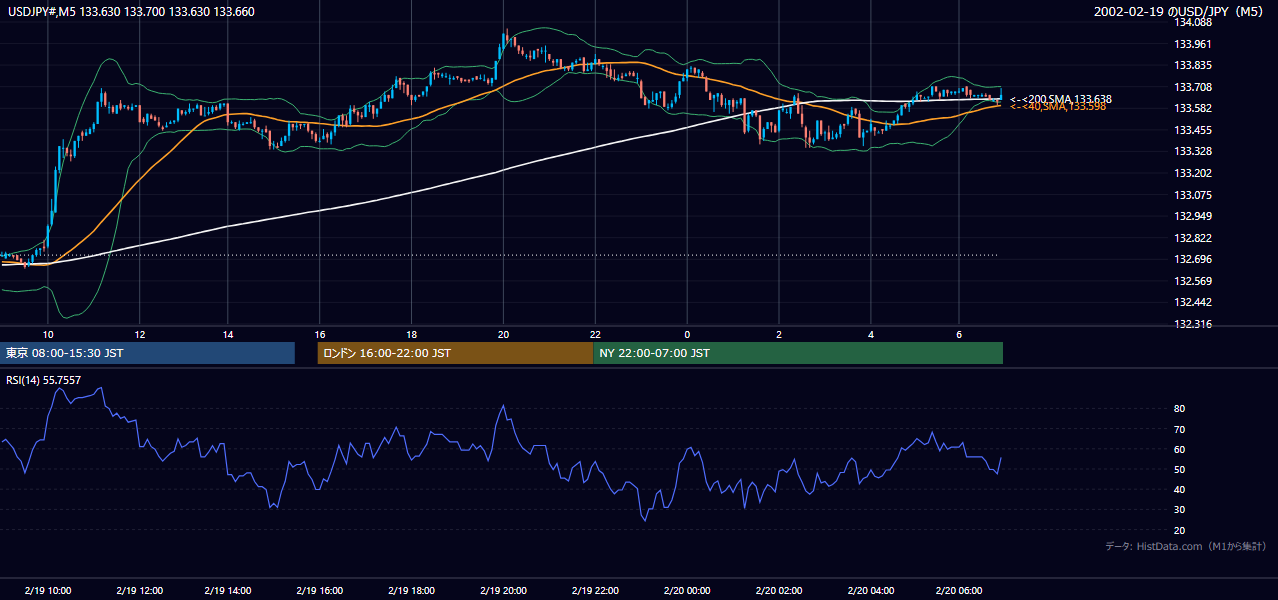Select the NY 22:00-07:00 JST session bar
The image size is (1278, 600).
(x=798, y=353)
